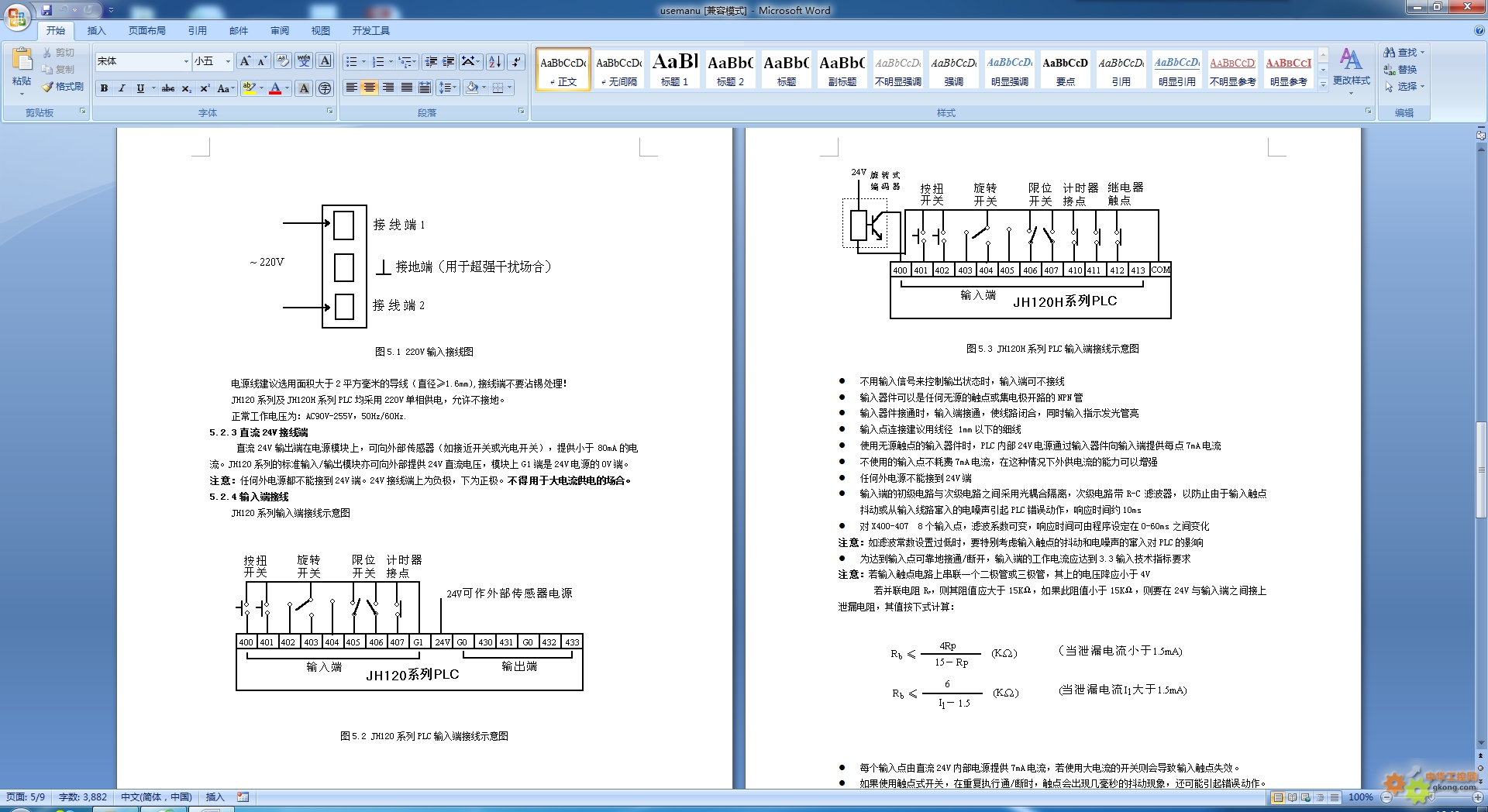Click the Numbering list icon

pyautogui.click(x=378, y=62)
